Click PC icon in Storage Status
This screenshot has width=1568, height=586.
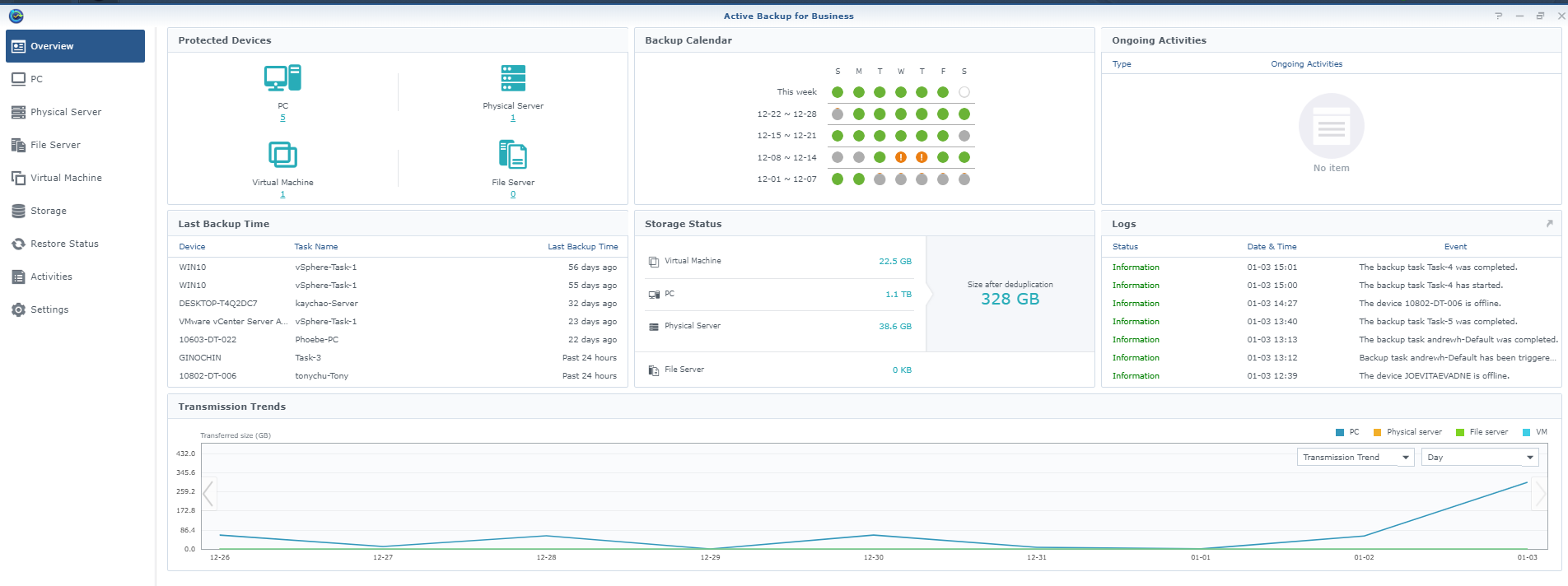click(x=654, y=294)
